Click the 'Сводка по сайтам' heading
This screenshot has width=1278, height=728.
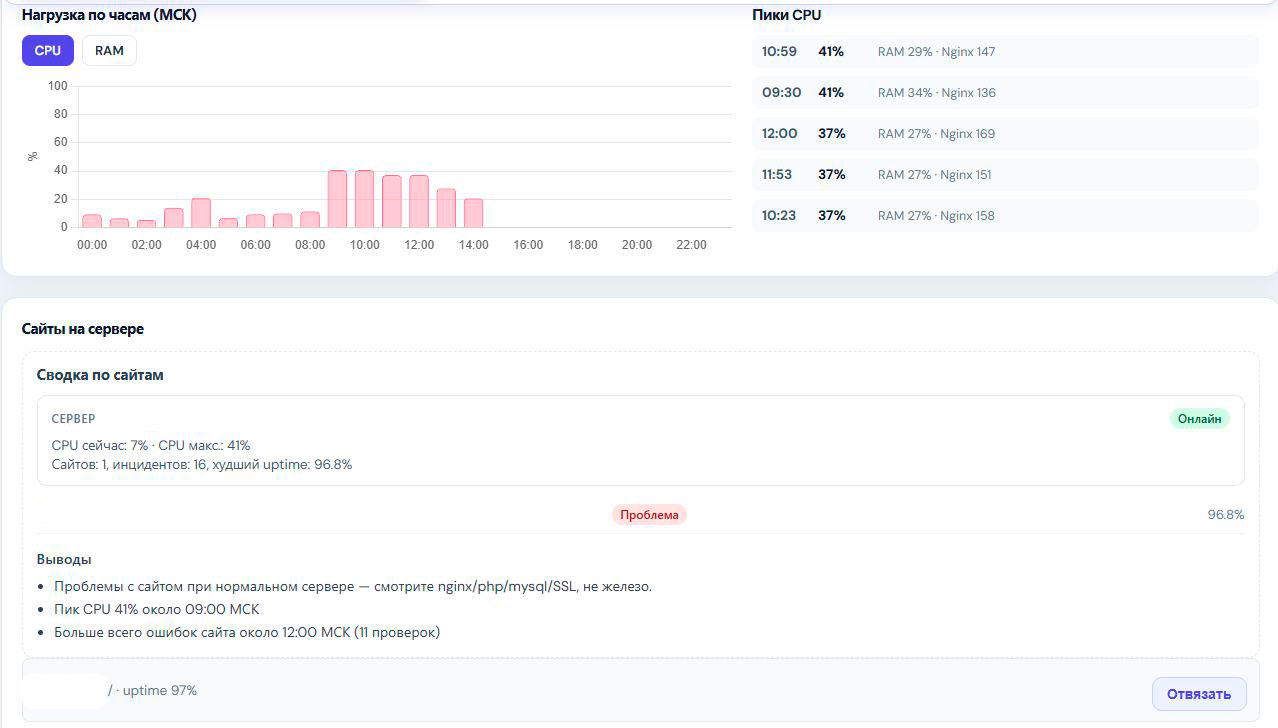point(100,375)
